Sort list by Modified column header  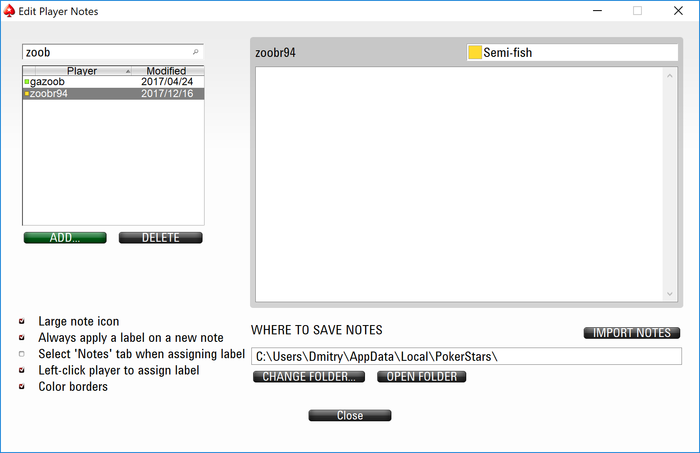(168, 71)
